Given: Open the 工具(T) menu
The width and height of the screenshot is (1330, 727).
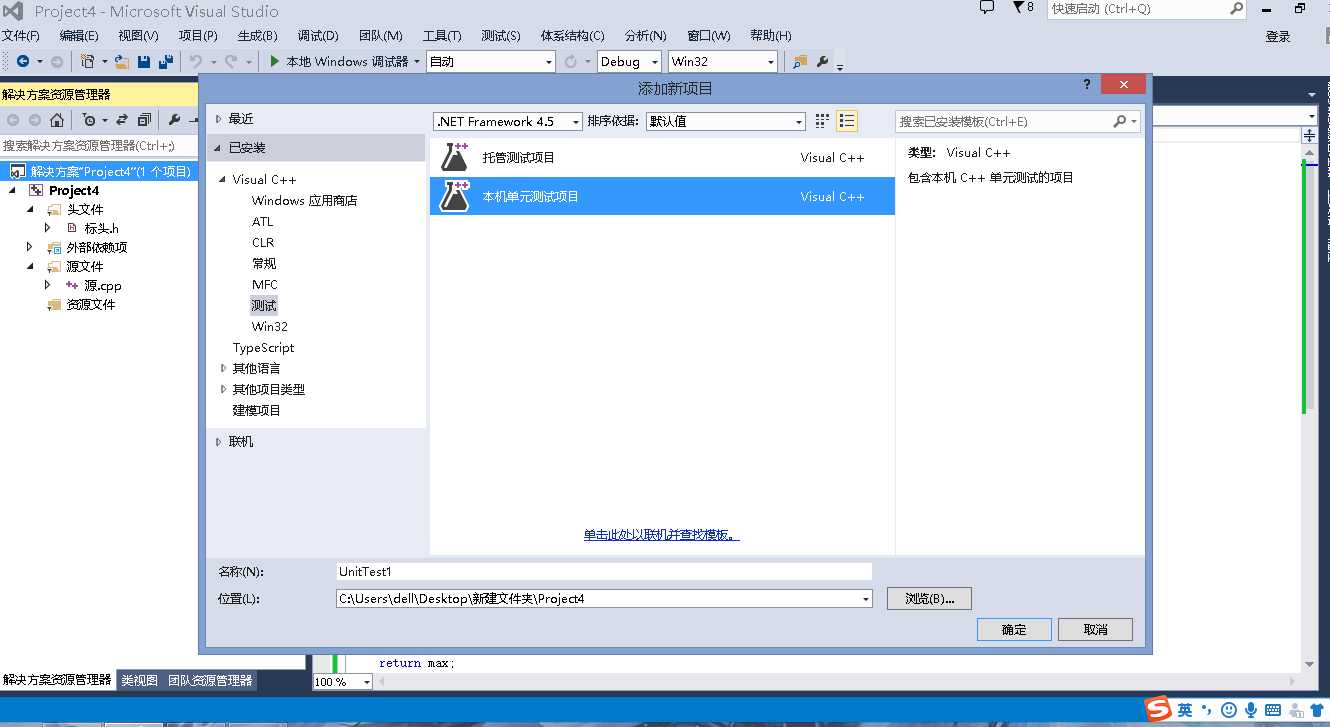Looking at the screenshot, I should tap(442, 35).
